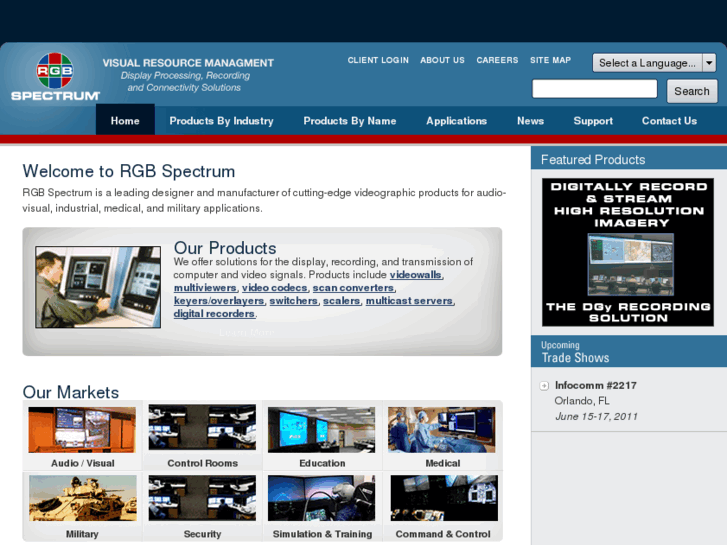
Task: Click the Our Markets heading
Action: [71, 392]
